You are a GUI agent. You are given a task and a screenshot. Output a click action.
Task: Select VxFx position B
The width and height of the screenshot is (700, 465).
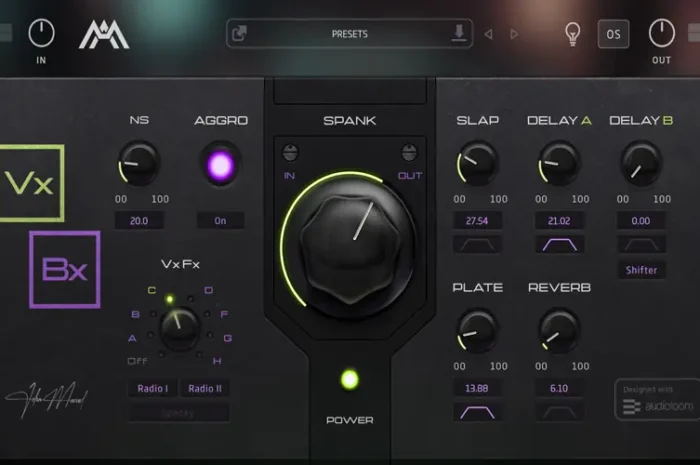(x=136, y=314)
